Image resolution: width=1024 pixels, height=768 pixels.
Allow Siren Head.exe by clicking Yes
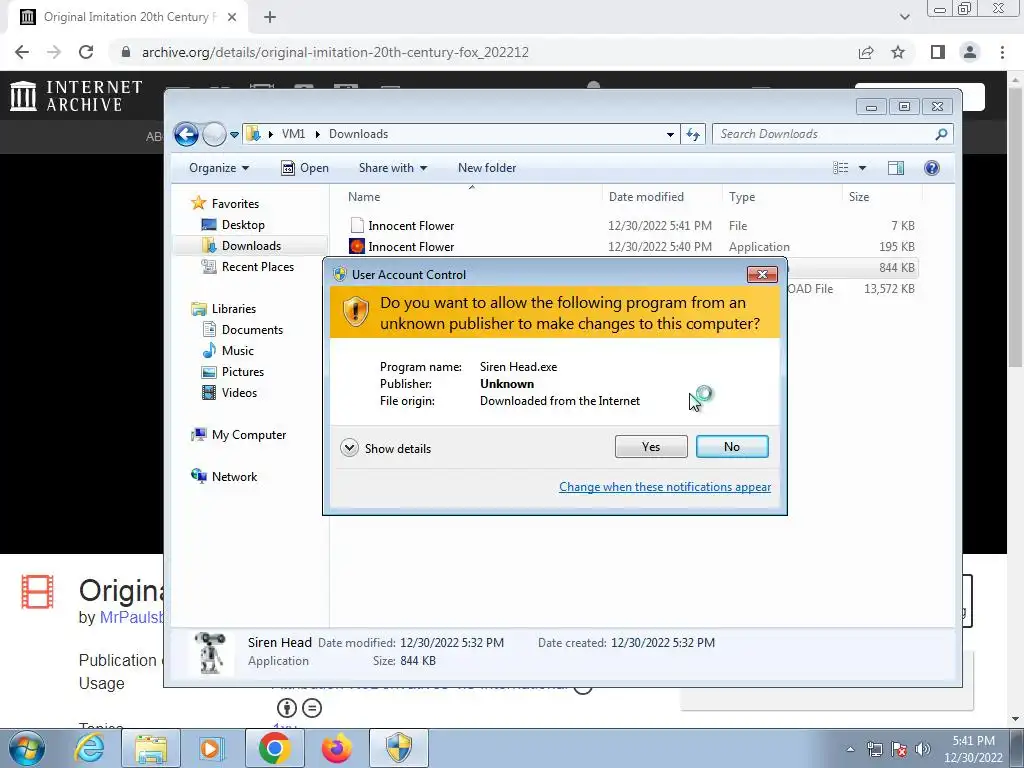[x=650, y=447]
